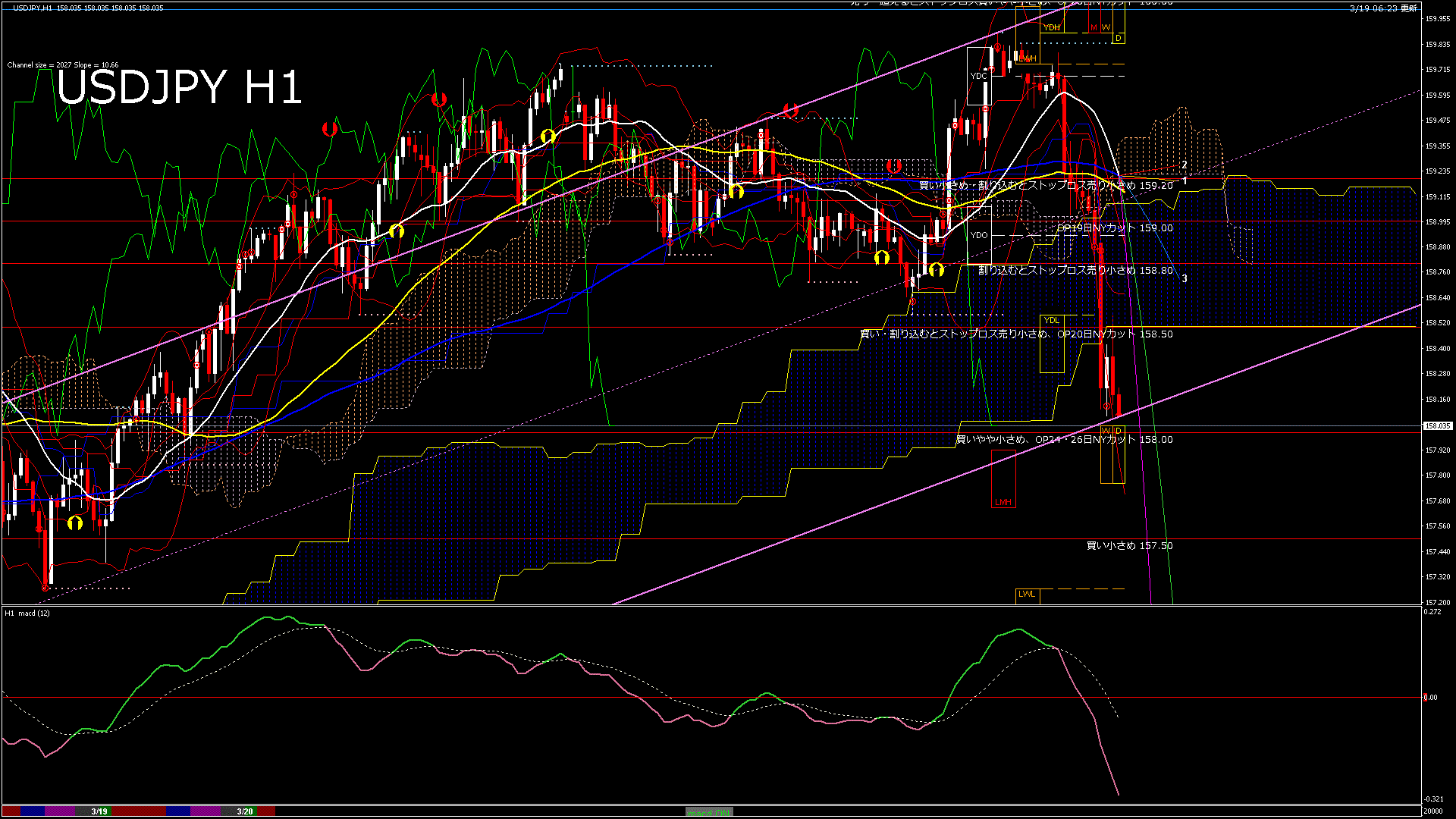The width and height of the screenshot is (1456, 819).
Task: Select the YDL level label
Action: click(x=1051, y=320)
